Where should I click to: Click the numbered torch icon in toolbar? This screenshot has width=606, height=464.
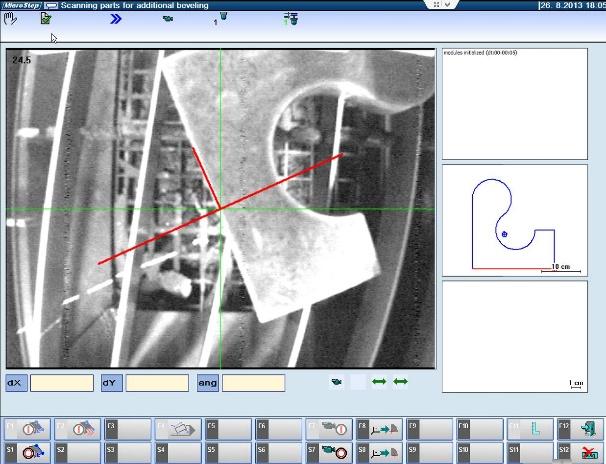[221, 18]
